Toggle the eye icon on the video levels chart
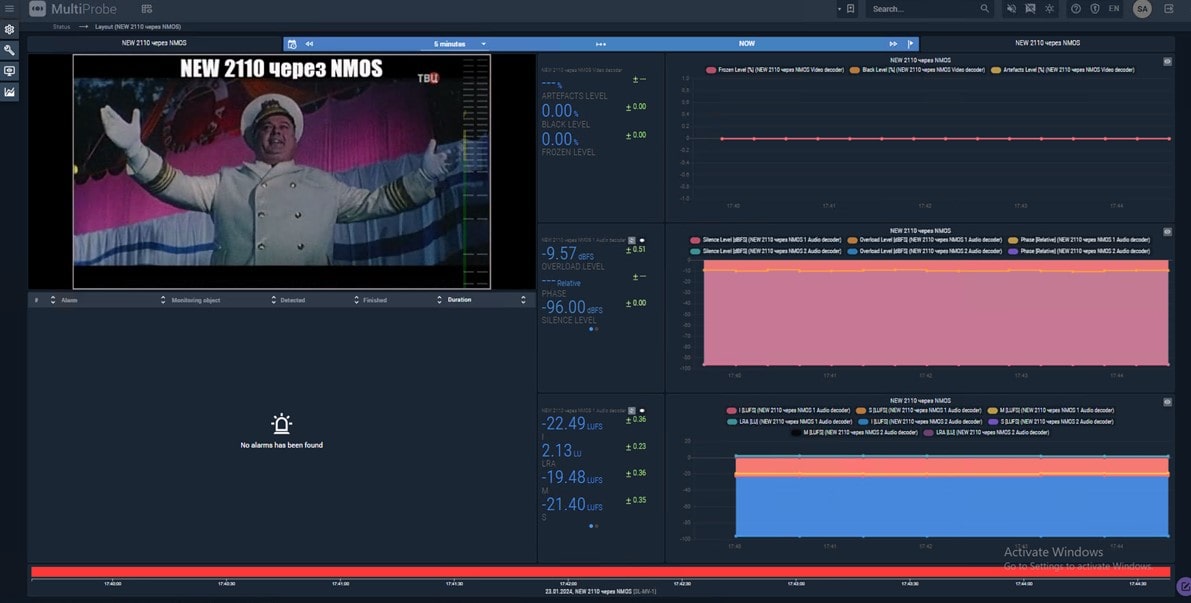 point(1167,62)
